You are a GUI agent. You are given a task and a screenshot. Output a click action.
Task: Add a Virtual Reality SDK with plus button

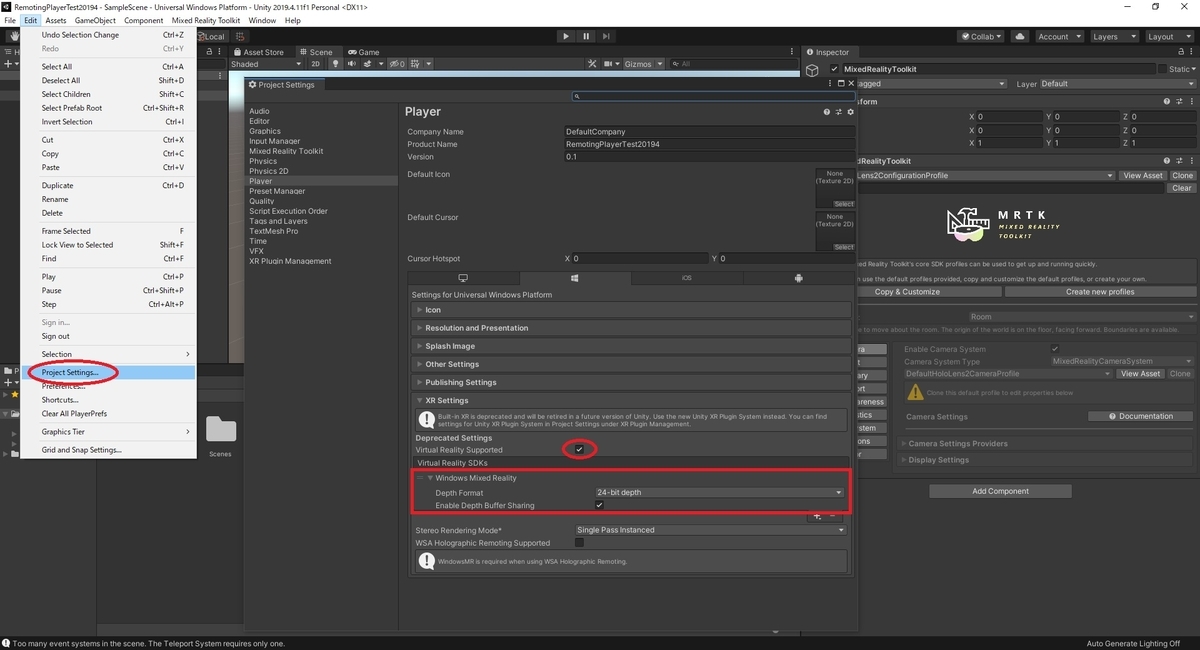(817, 516)
